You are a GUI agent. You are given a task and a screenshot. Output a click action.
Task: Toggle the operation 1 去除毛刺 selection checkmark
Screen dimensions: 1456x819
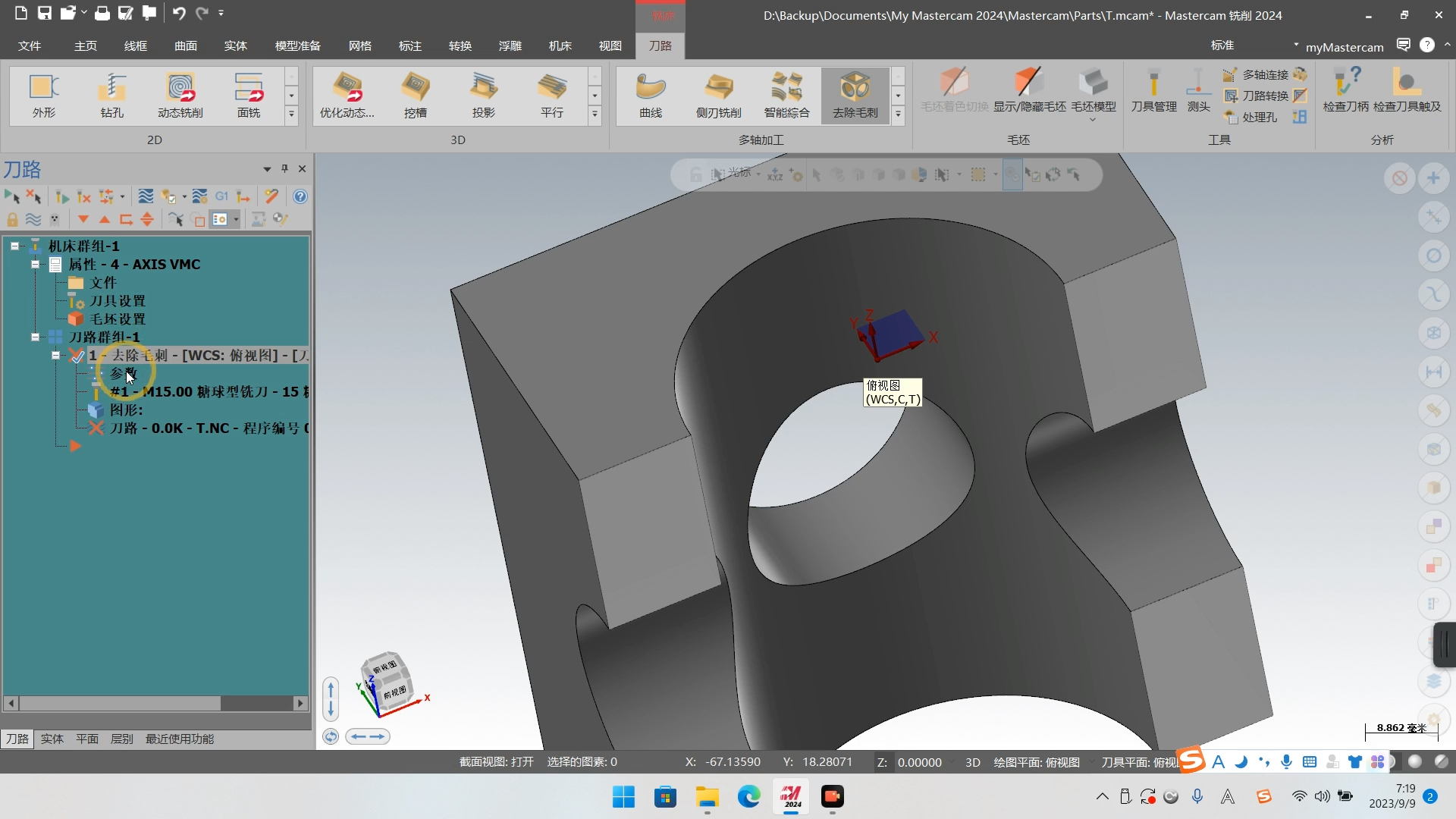coord(77,356)
